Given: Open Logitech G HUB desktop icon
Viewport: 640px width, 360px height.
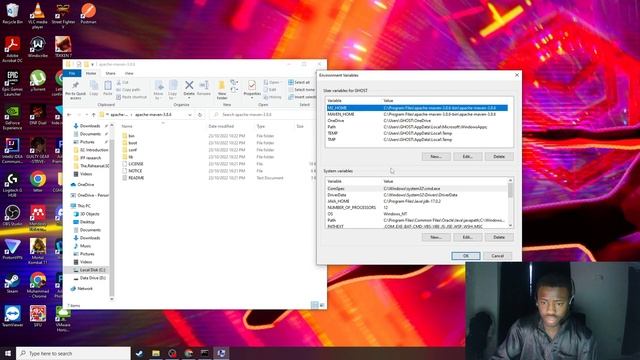Looking at the screenshot, I should 12,184.
